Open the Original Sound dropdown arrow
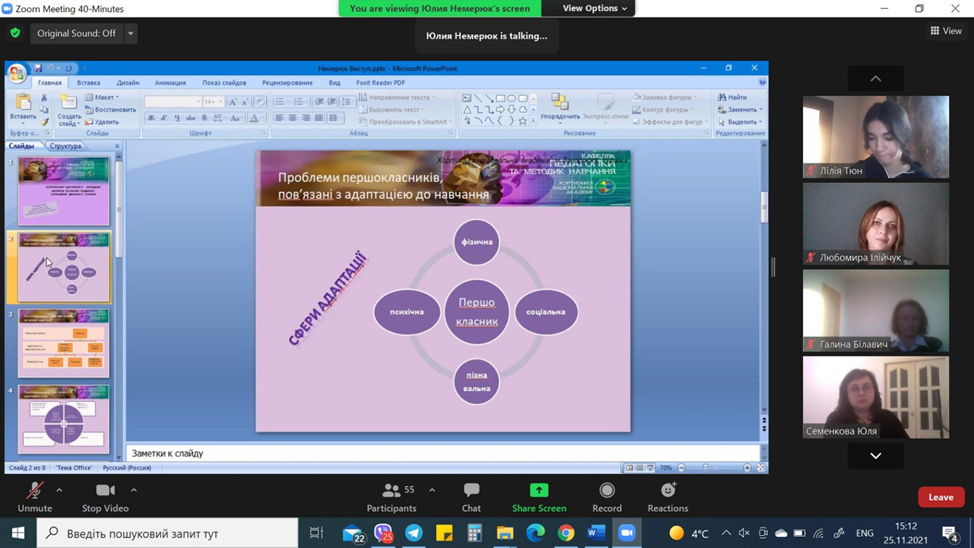Image resolution: width=974 pixels, height=548 pixels. click(130, 33)
